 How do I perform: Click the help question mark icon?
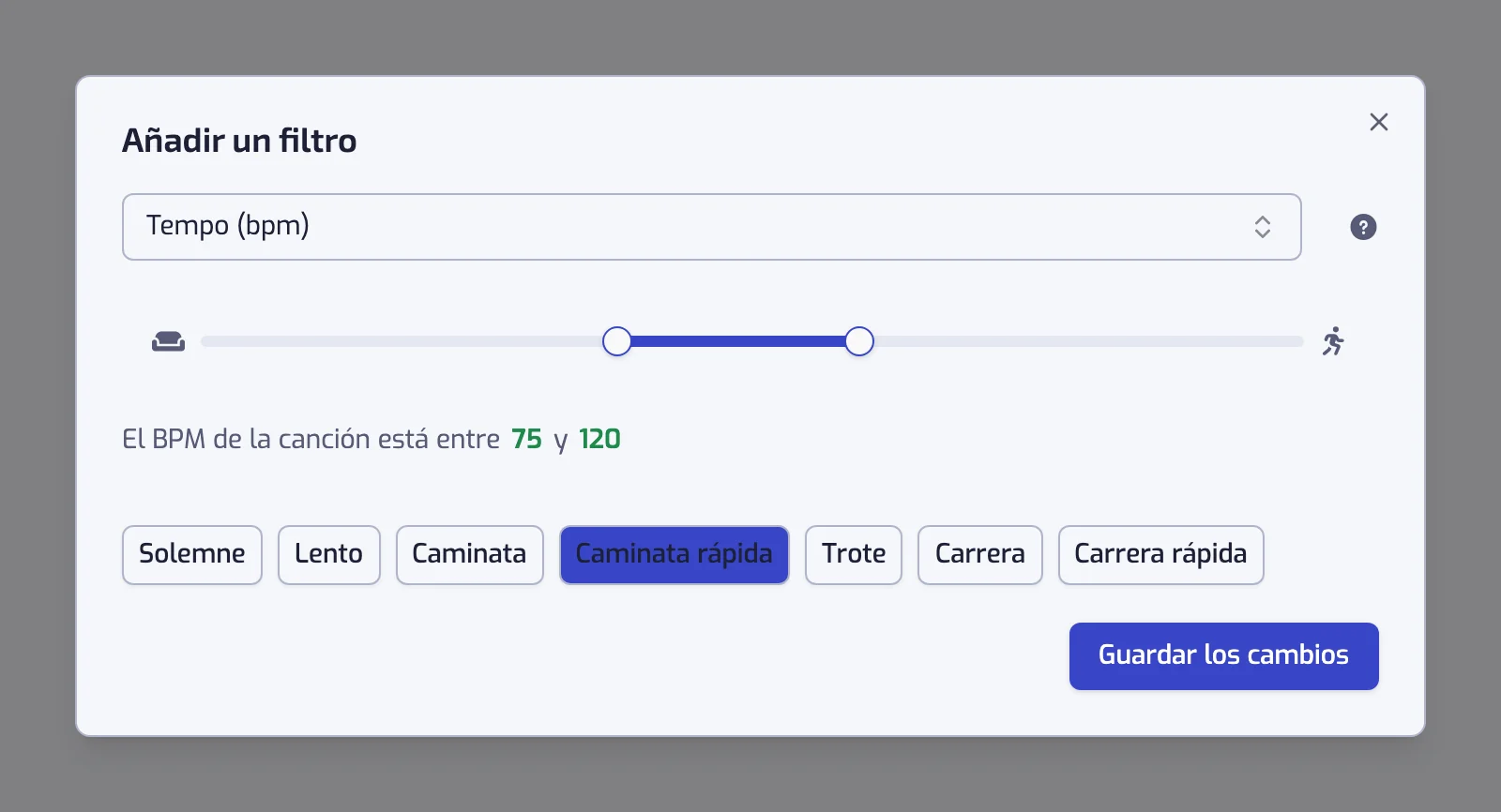coord(1363,227)
